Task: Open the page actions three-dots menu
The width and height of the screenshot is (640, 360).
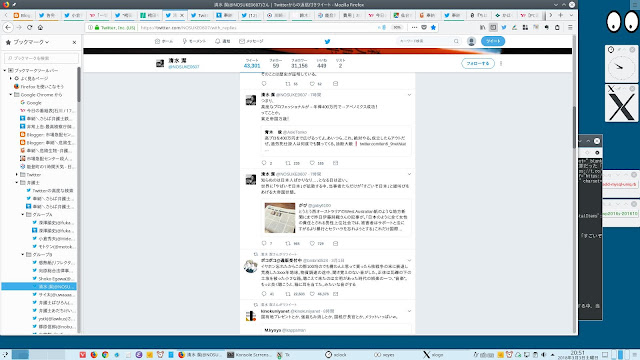Action: pyautogui.click(x=414, y=27)
